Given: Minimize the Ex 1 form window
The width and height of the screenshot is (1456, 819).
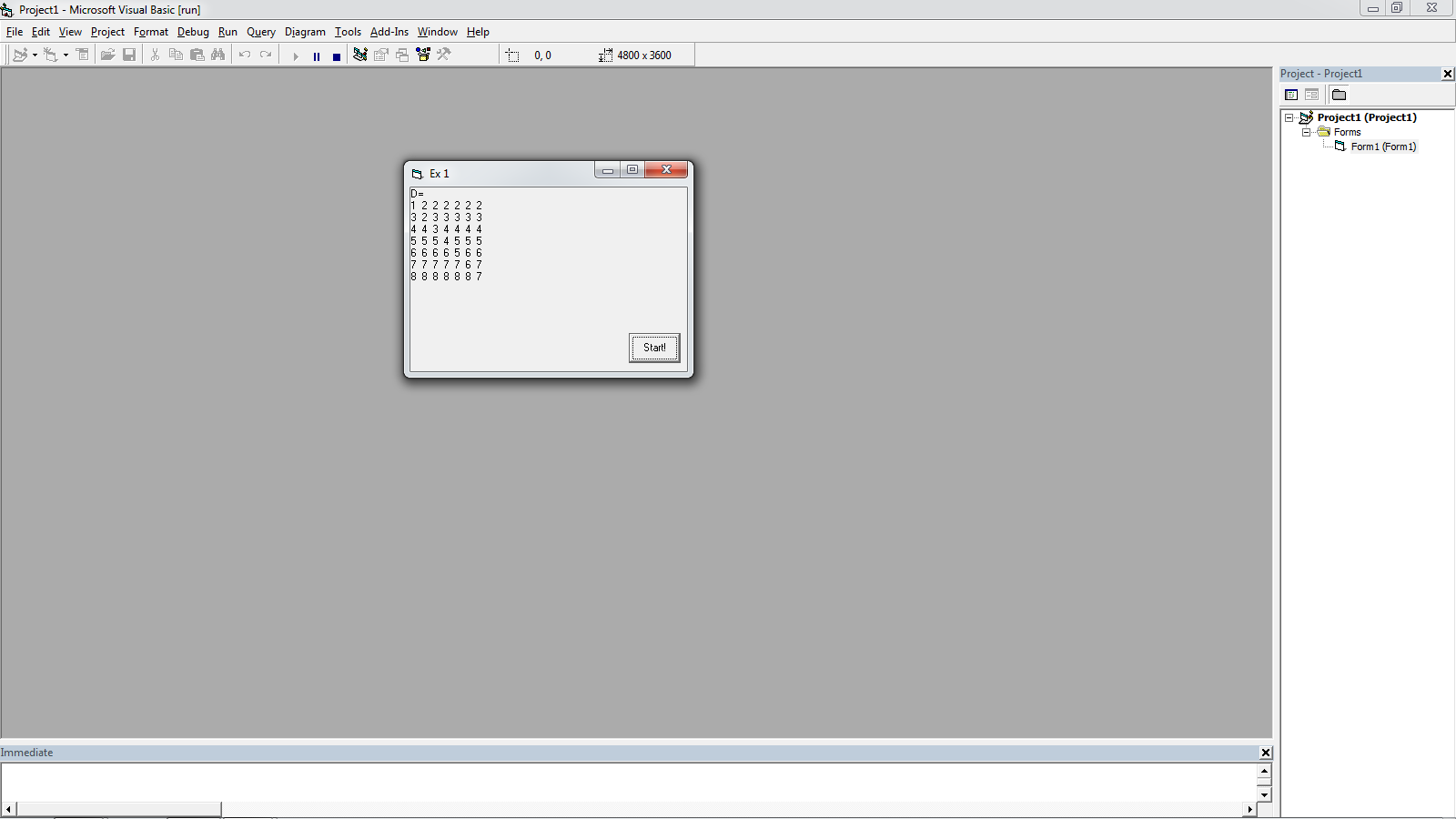Looking at the screenshot, I should [x=608, y=170].
